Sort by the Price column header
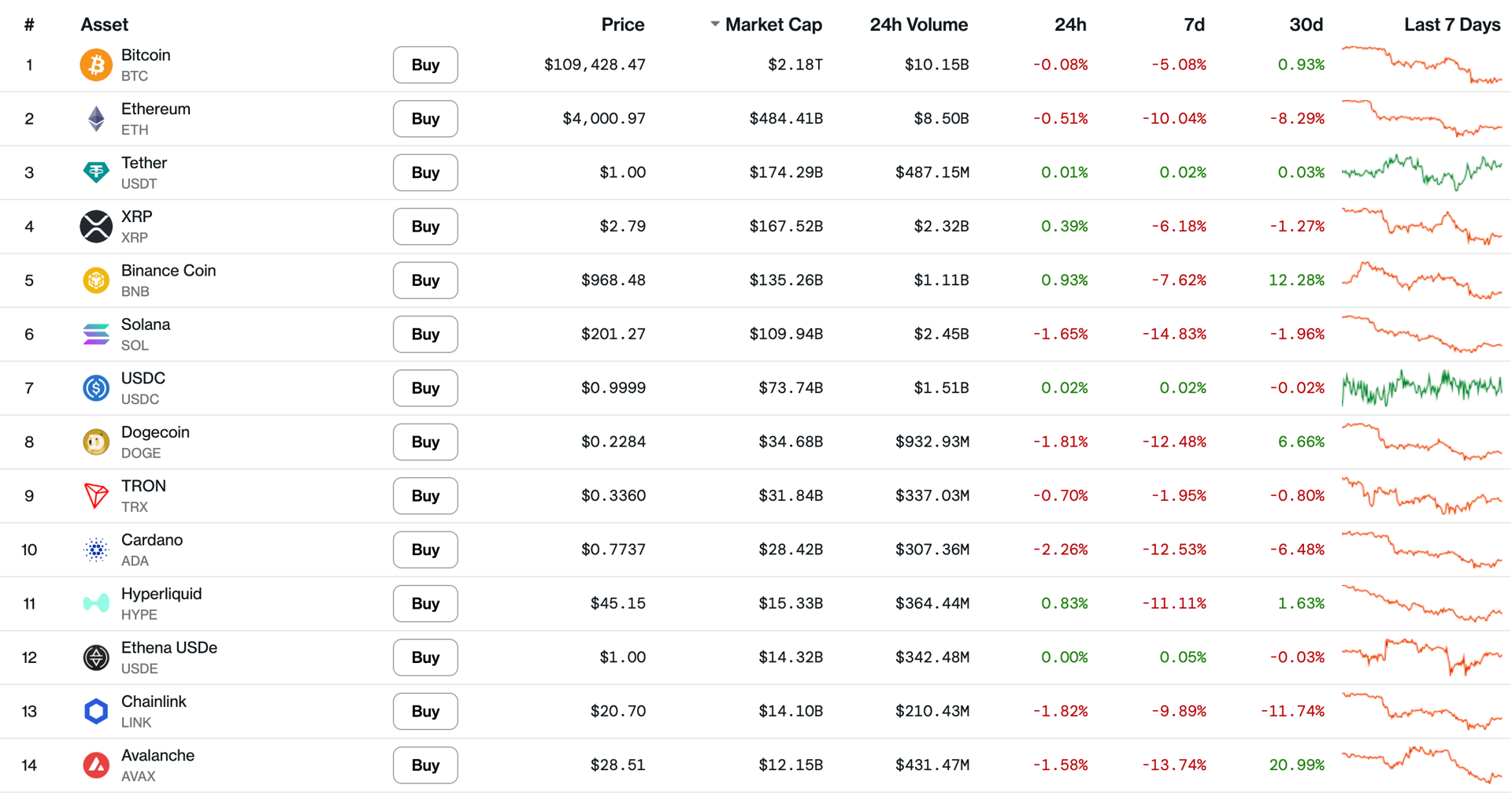Image resolution: width=1512 pixels, height=796 pixels. [622, 24]
